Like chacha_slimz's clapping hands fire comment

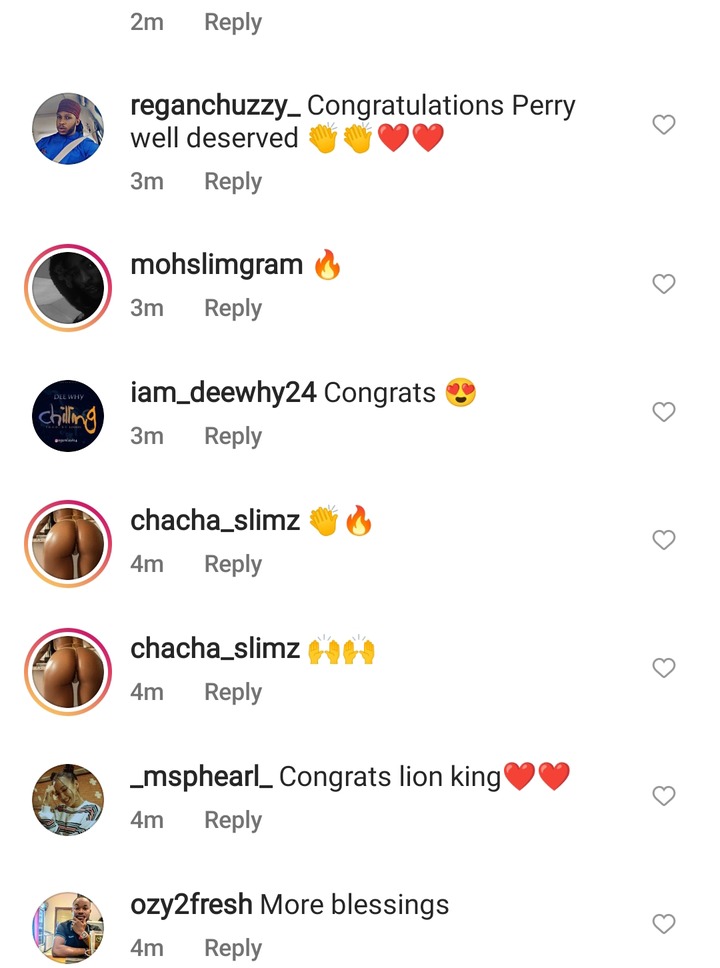coord(664,540)
